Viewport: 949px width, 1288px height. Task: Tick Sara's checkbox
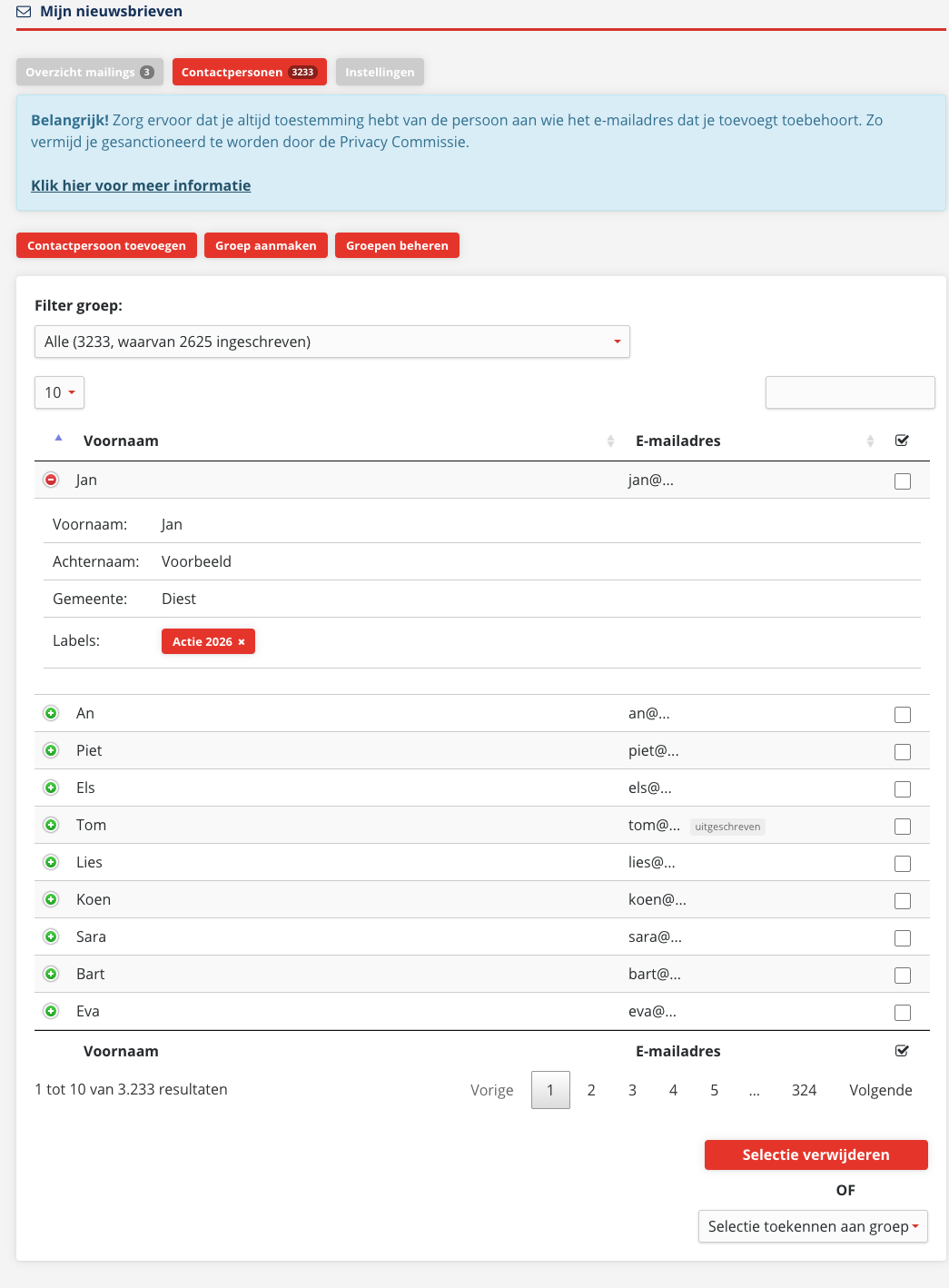coord(903,938)
